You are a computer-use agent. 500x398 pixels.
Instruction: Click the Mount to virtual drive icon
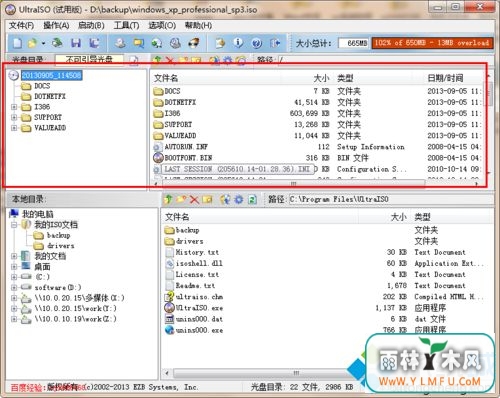coord(175,43)
